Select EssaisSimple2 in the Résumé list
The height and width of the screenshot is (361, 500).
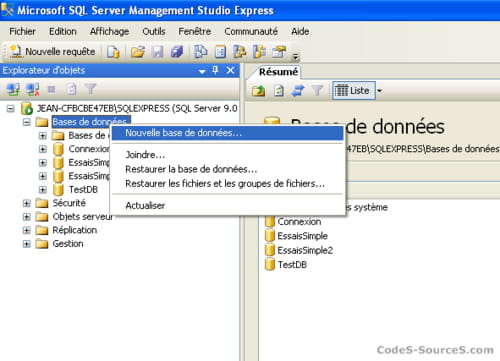pos(305,250)
